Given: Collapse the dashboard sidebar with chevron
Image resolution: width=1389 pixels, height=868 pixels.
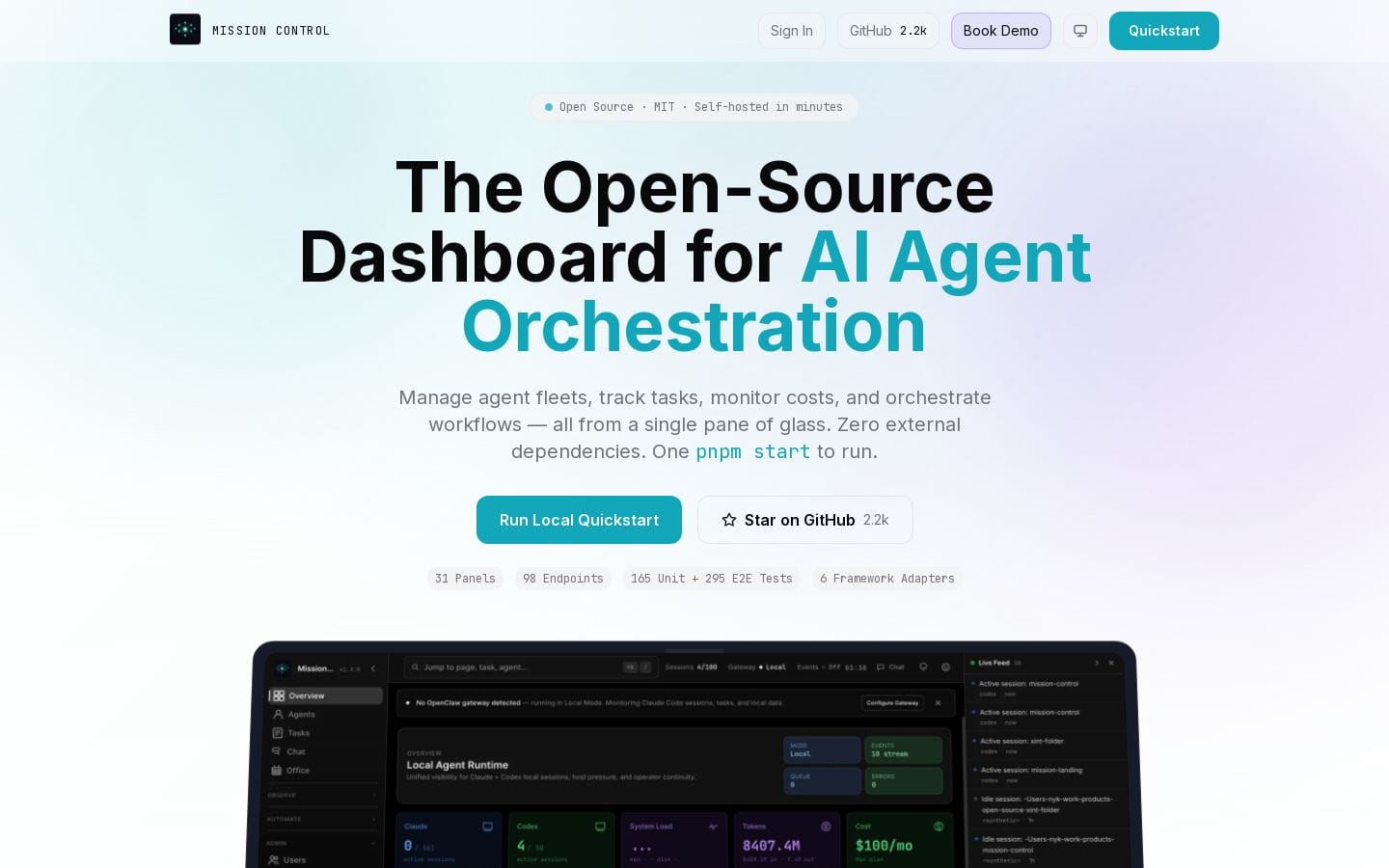Looking at the screenshot, I should click(x=373, y=668).
